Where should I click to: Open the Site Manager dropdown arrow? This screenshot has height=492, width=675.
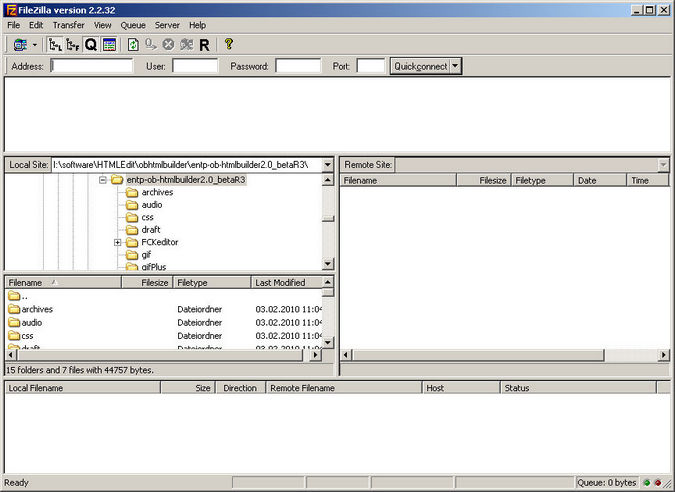tap(35, 45)
